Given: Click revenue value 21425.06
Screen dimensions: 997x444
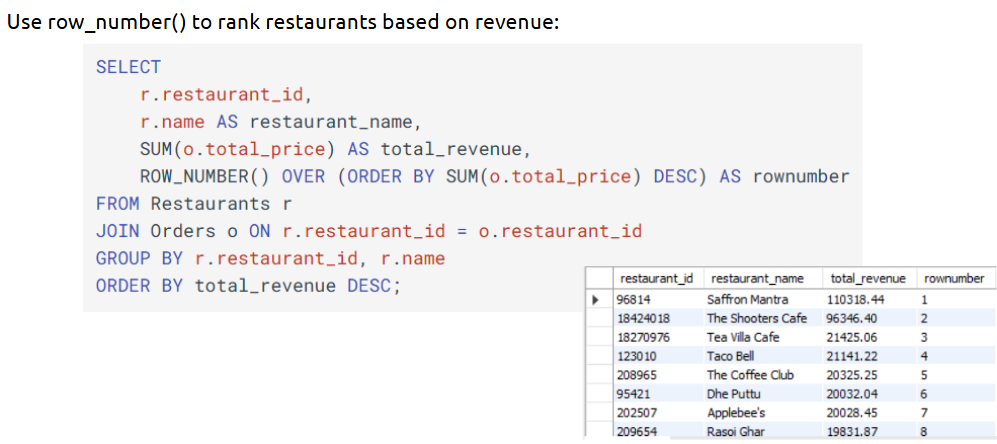Looking at the screenshot, I should pyautogui.click(x=852, y=337).
